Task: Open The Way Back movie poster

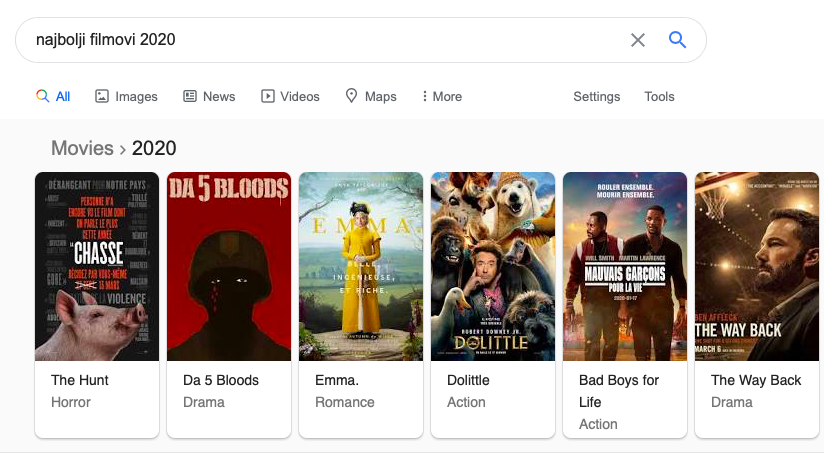Action: [x=757, y=267]
